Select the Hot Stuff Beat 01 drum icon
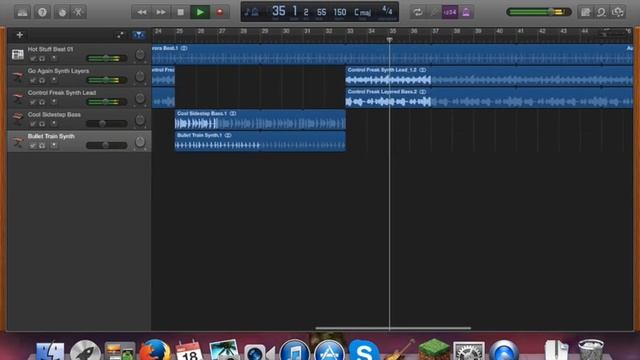 18,54
